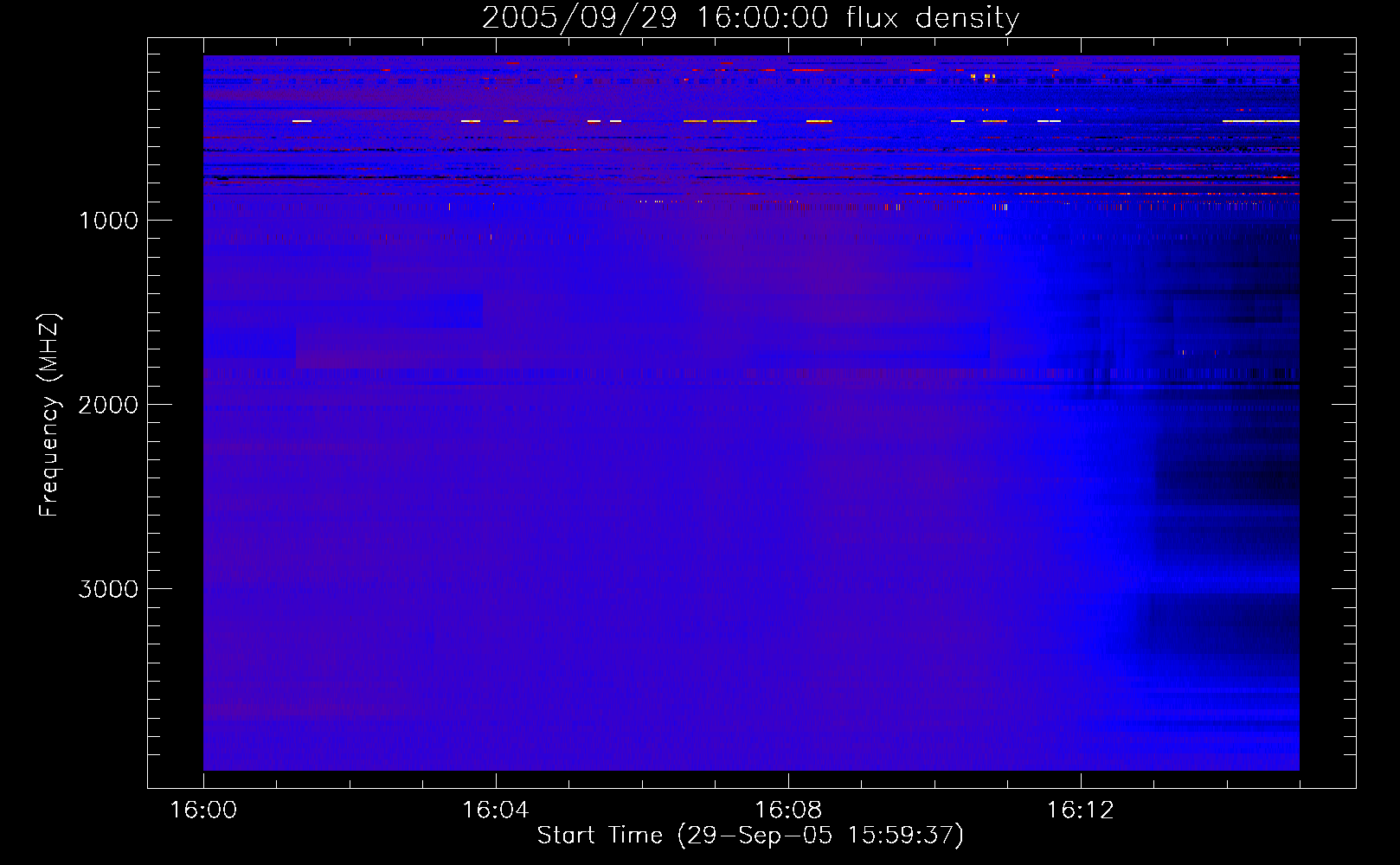Click the 'Start Time (29-Sep-05 15:59:37)' label
Viewport: 1400px width, 865px height.
pos(750,836)
